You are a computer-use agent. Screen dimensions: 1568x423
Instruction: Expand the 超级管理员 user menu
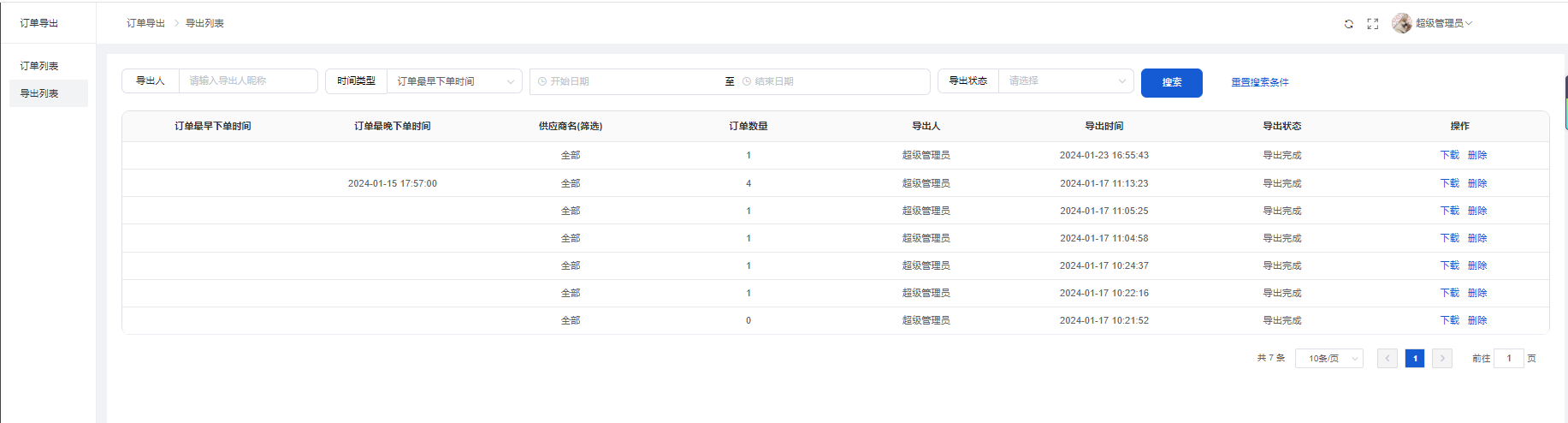pyautogui.click(x=1443, y=23)
